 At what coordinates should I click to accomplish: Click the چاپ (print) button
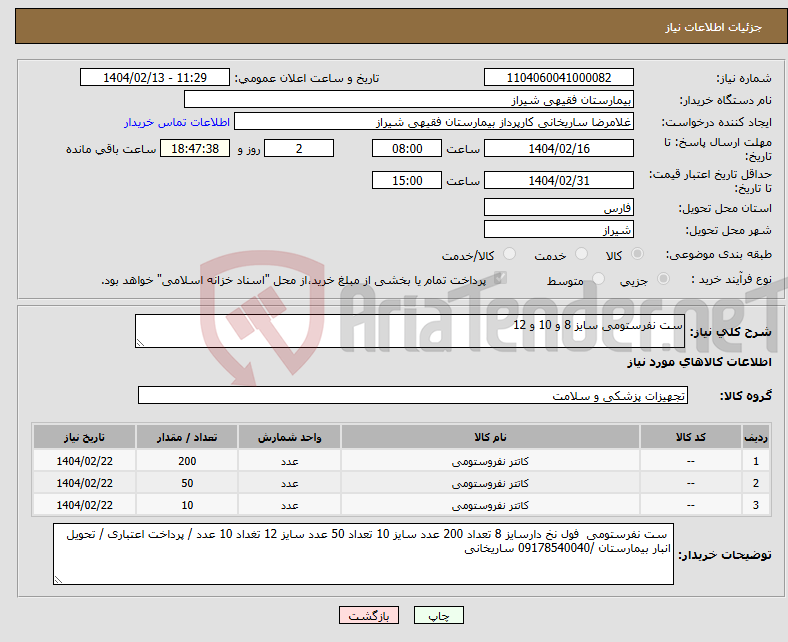click(438, 615)
